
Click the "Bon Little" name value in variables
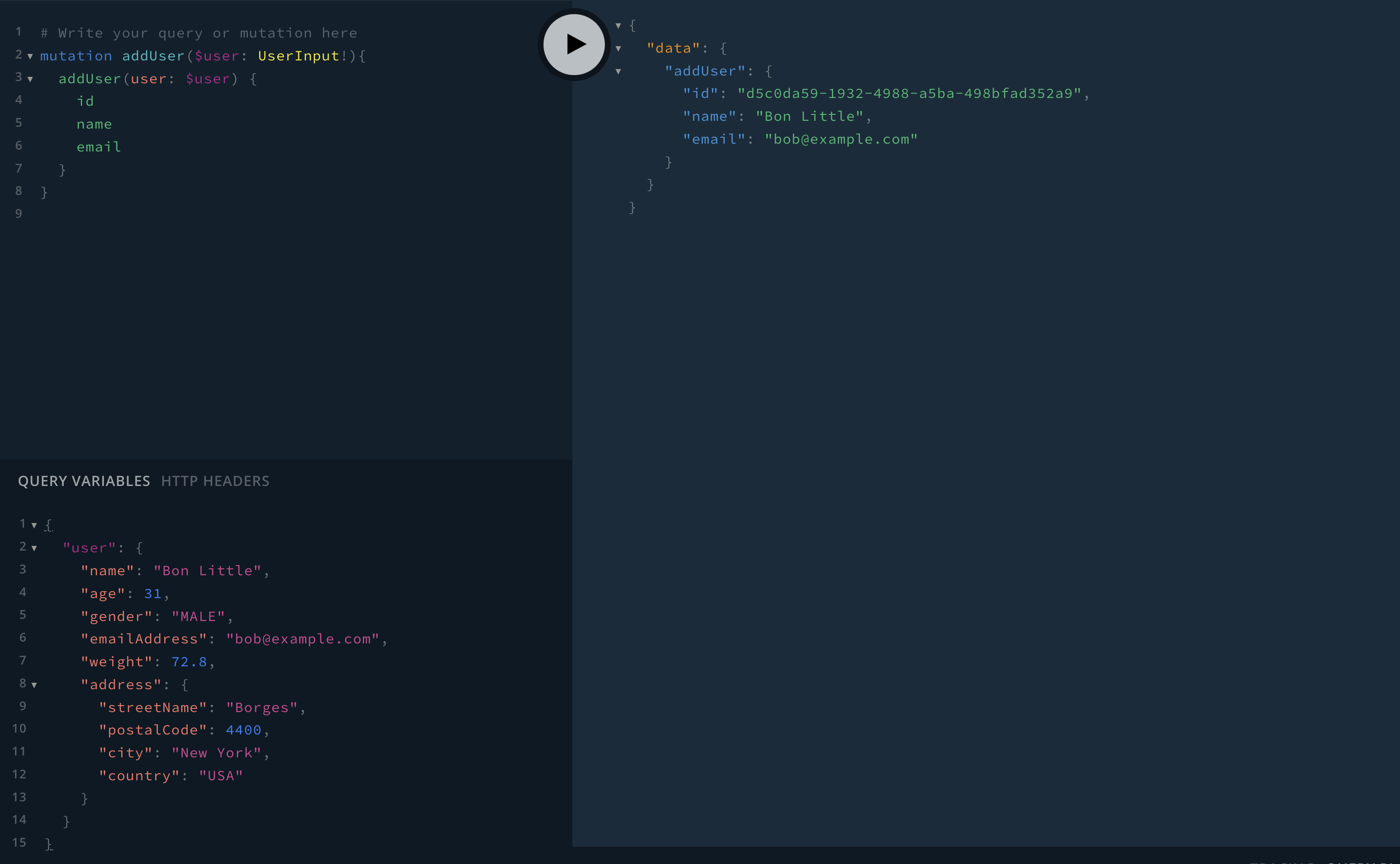point(207,571)
